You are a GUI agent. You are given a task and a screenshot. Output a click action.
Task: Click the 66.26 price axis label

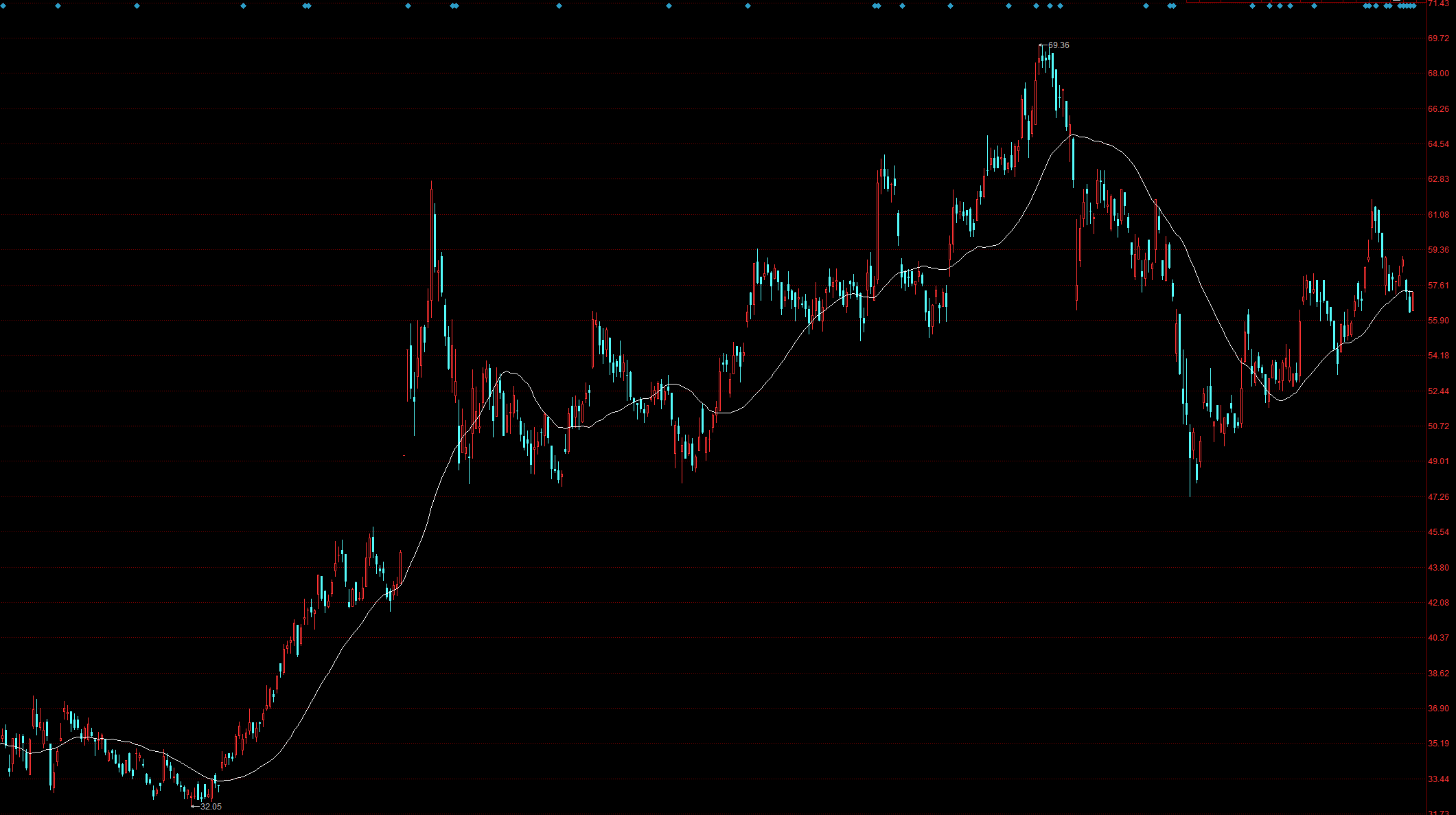1438,109
